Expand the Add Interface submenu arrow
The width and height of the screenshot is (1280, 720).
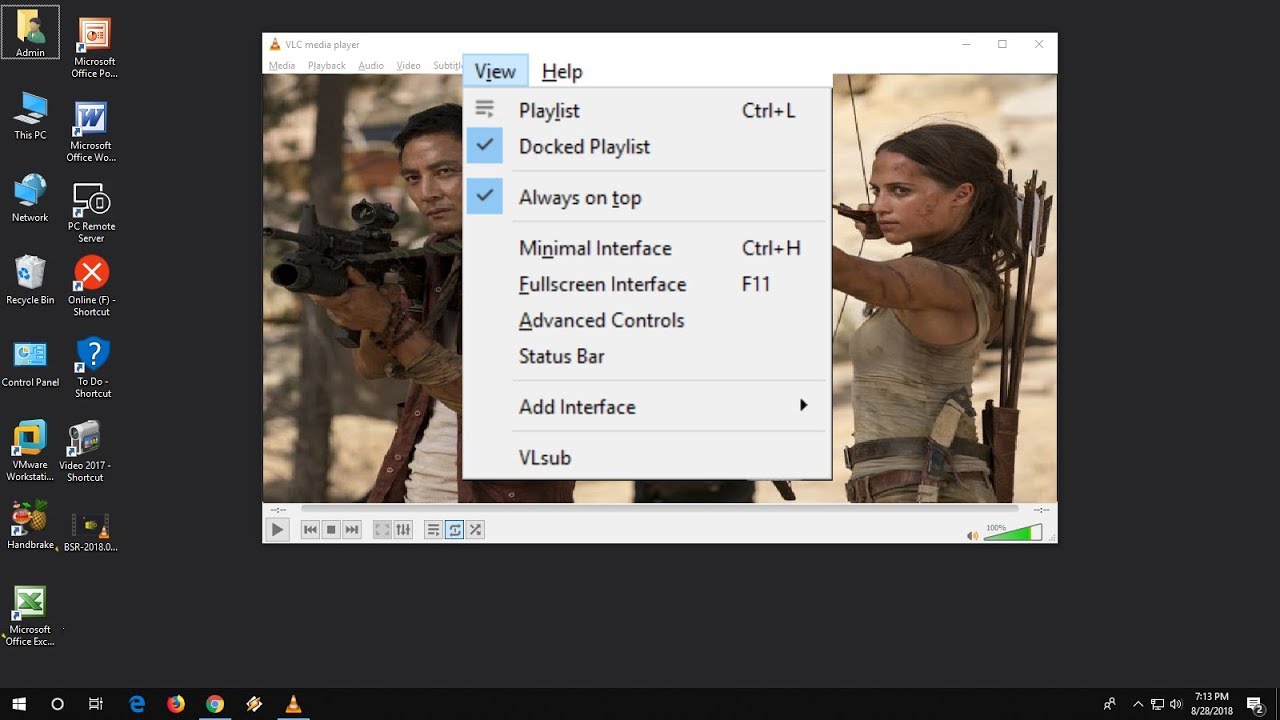click(x=803, y=406)
